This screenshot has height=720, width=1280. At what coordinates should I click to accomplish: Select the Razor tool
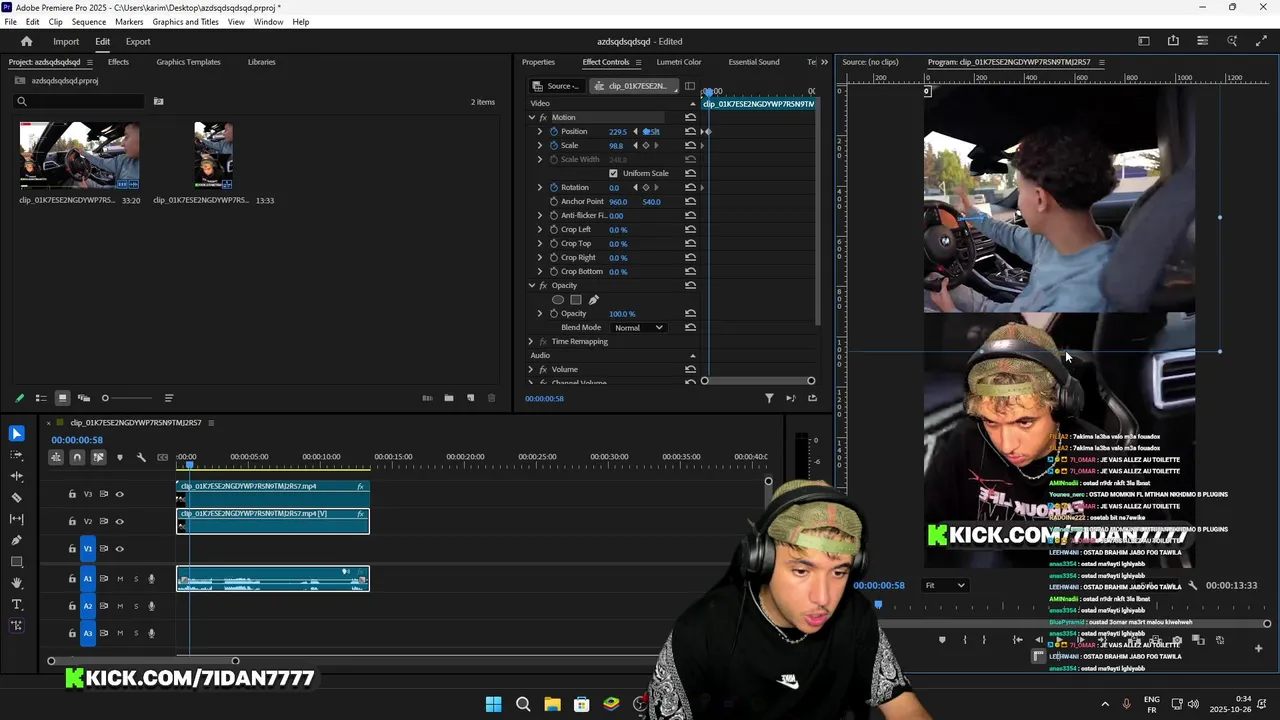[16, 497]
